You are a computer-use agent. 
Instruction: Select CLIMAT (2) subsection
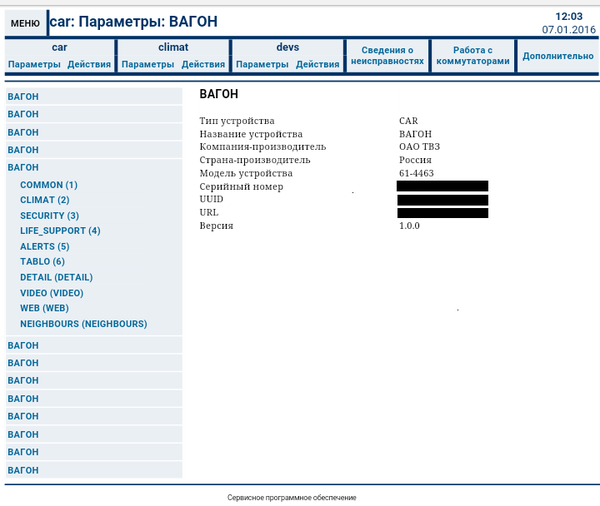45,200
